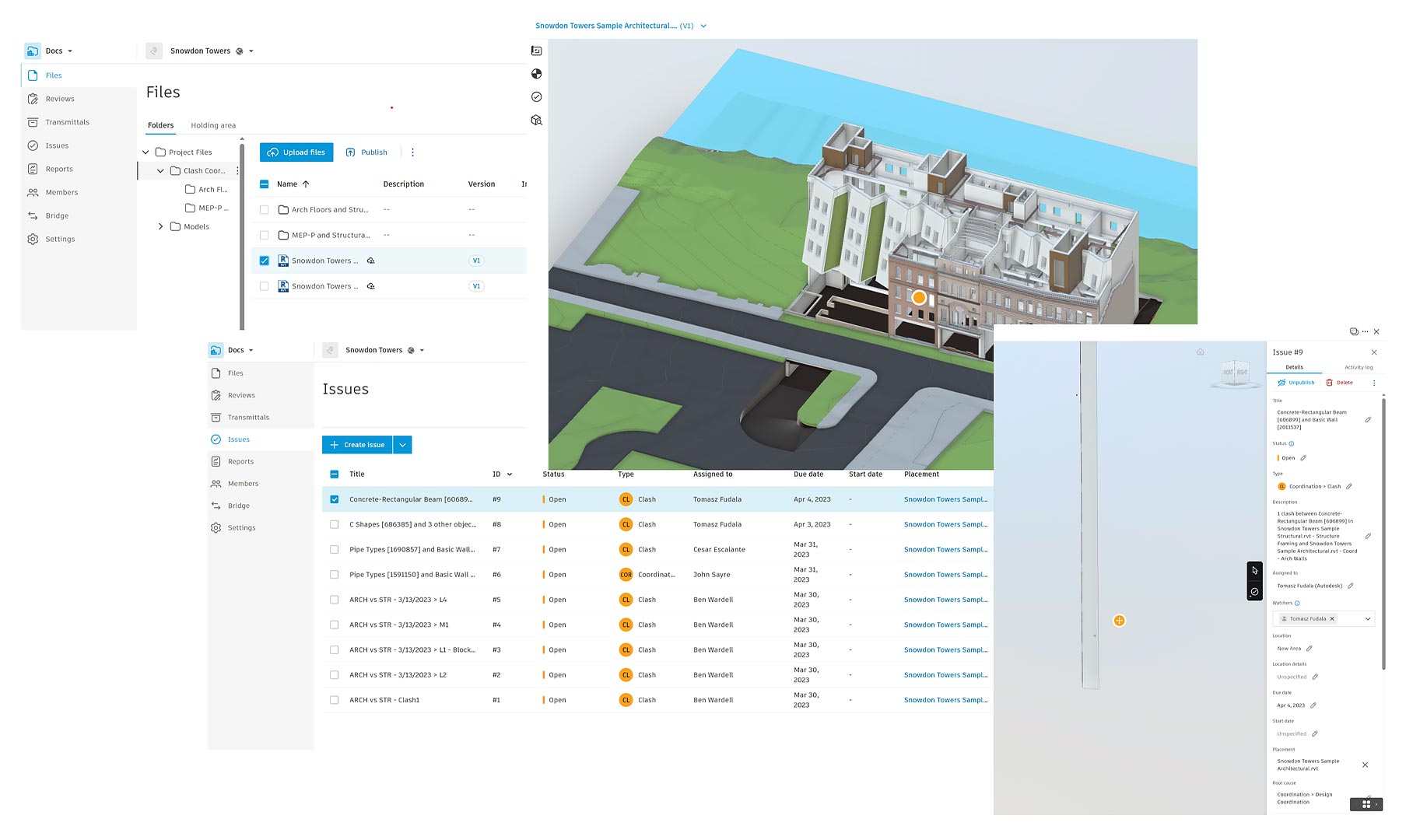Click the issues checkmark icon in viewer toolbar
The height and width of the screenshot is (840, 1420).
[x=536, y=97]
